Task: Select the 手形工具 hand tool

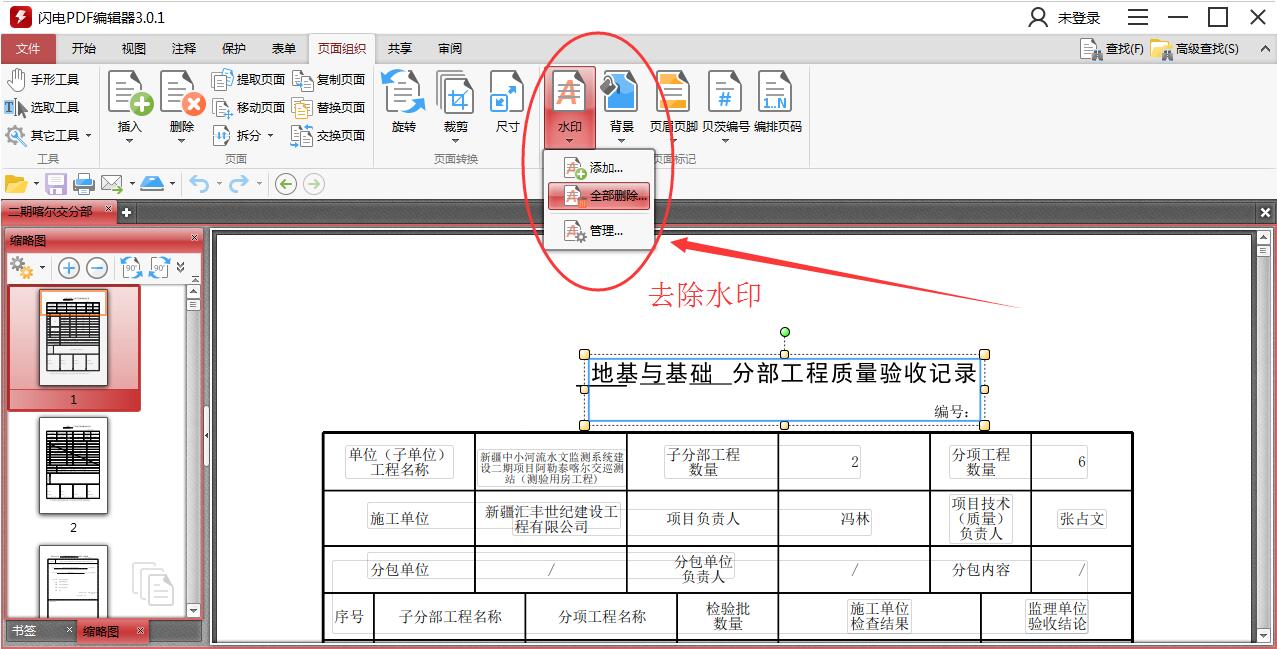Action: pyautogui.click(x=43, y=79)
